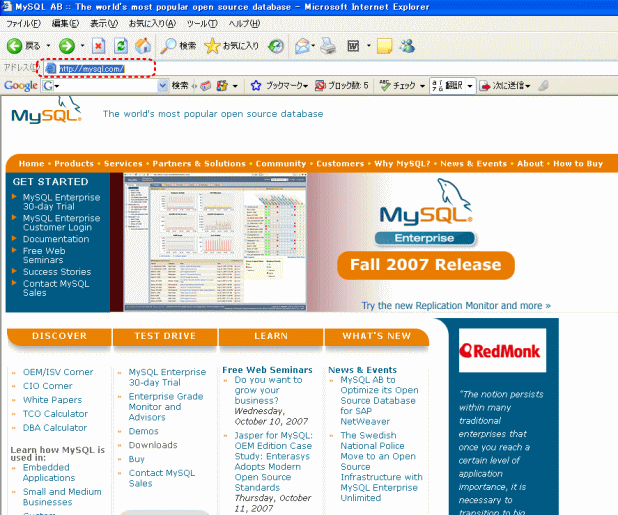Click the TEST DRIVE tab header

[x=165, y=336]
